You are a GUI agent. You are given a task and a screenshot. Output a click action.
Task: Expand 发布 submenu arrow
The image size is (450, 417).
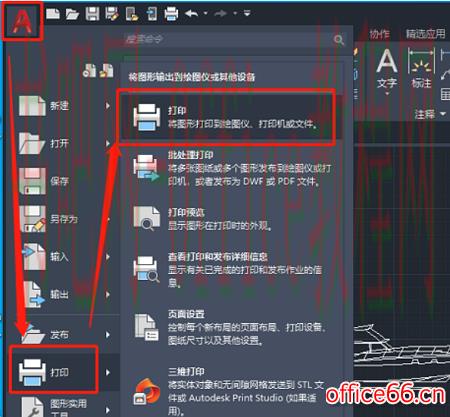108,334
